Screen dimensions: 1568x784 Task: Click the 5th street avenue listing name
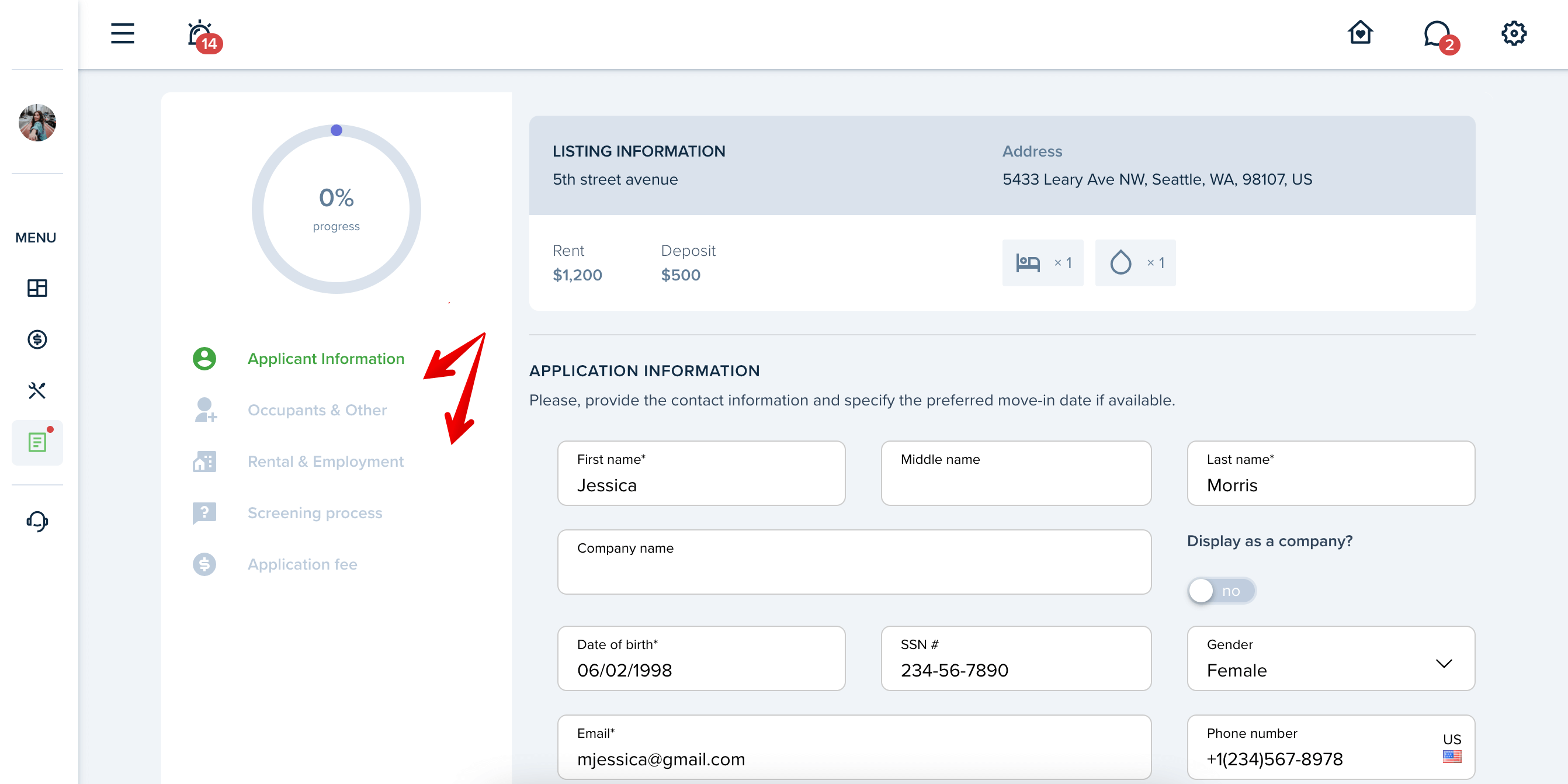click(615, 179)
